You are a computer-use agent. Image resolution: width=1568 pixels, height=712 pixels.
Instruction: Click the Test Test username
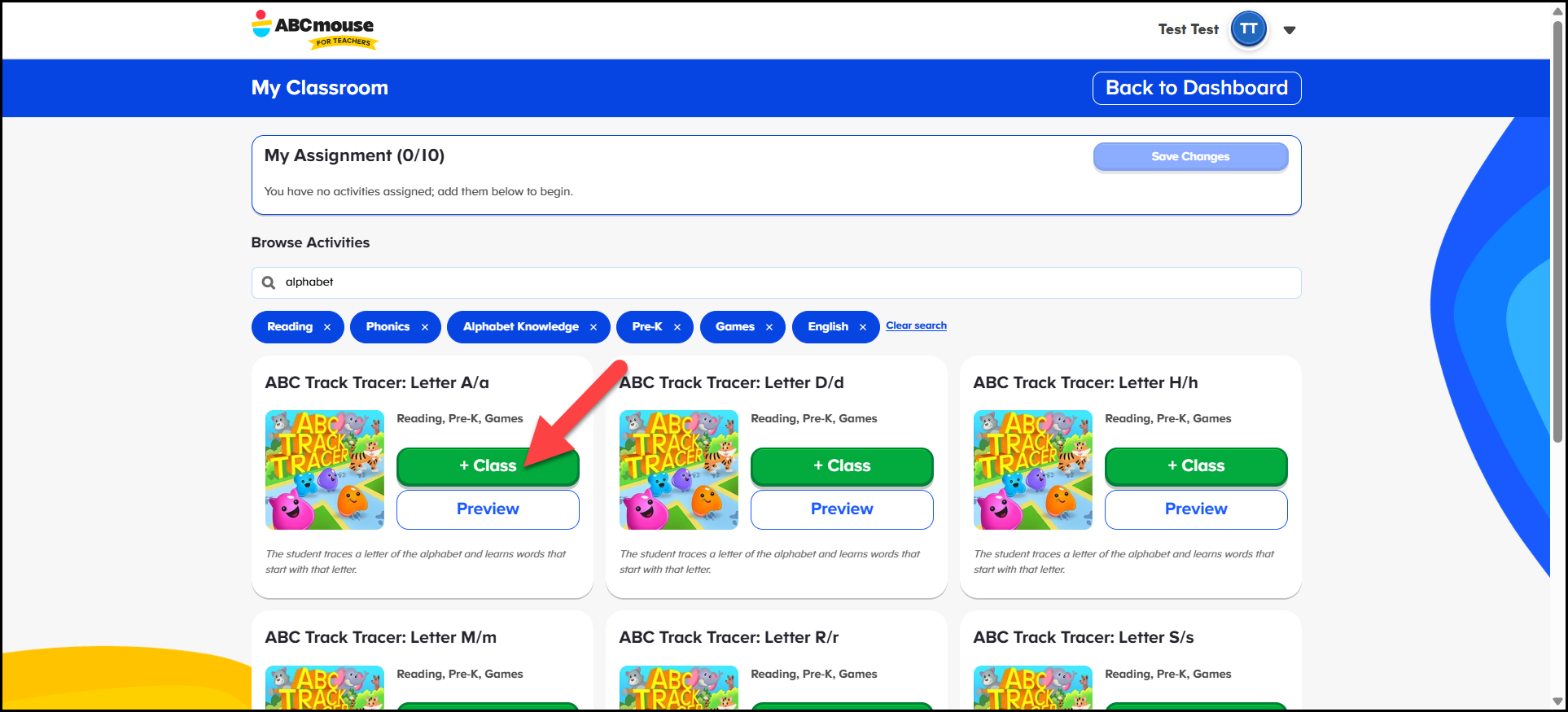click(1188, 29)
